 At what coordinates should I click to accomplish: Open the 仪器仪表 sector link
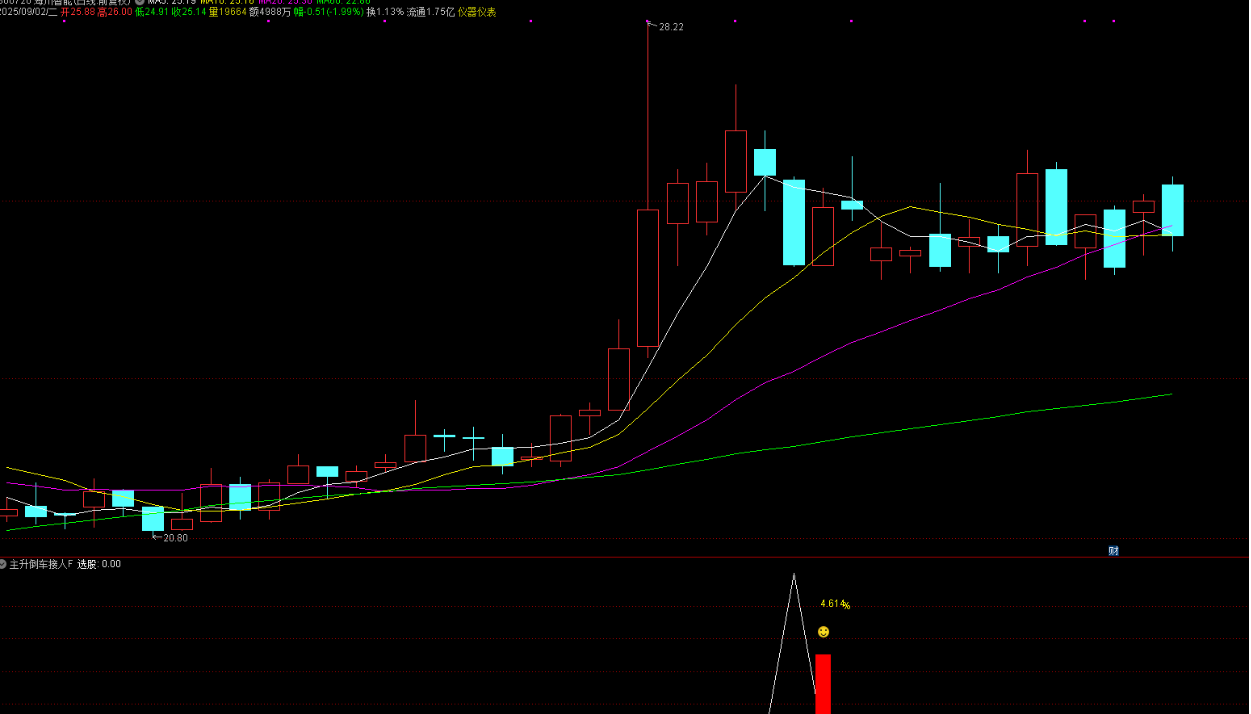click(477, 13)
